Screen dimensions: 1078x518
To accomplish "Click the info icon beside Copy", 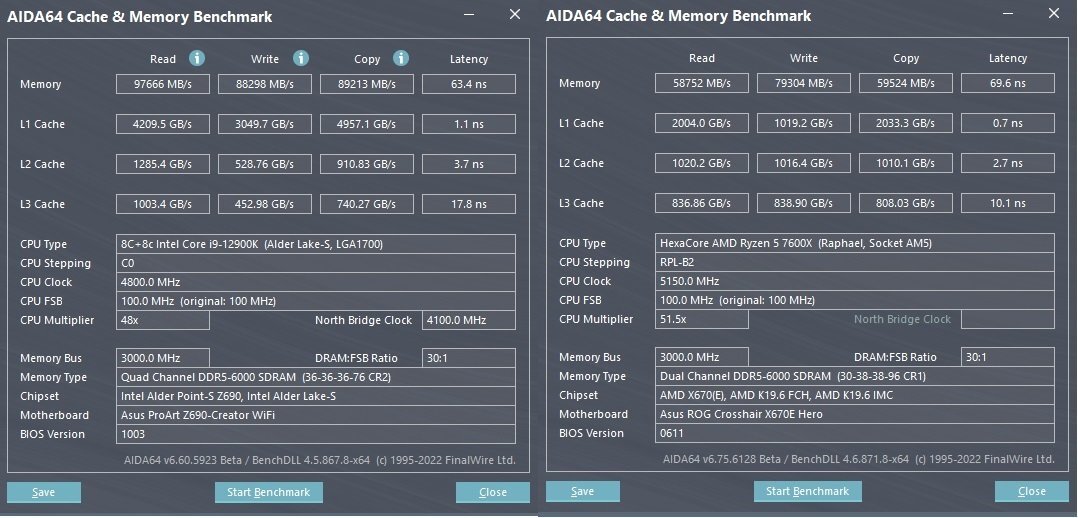I will tap(402, 58).
